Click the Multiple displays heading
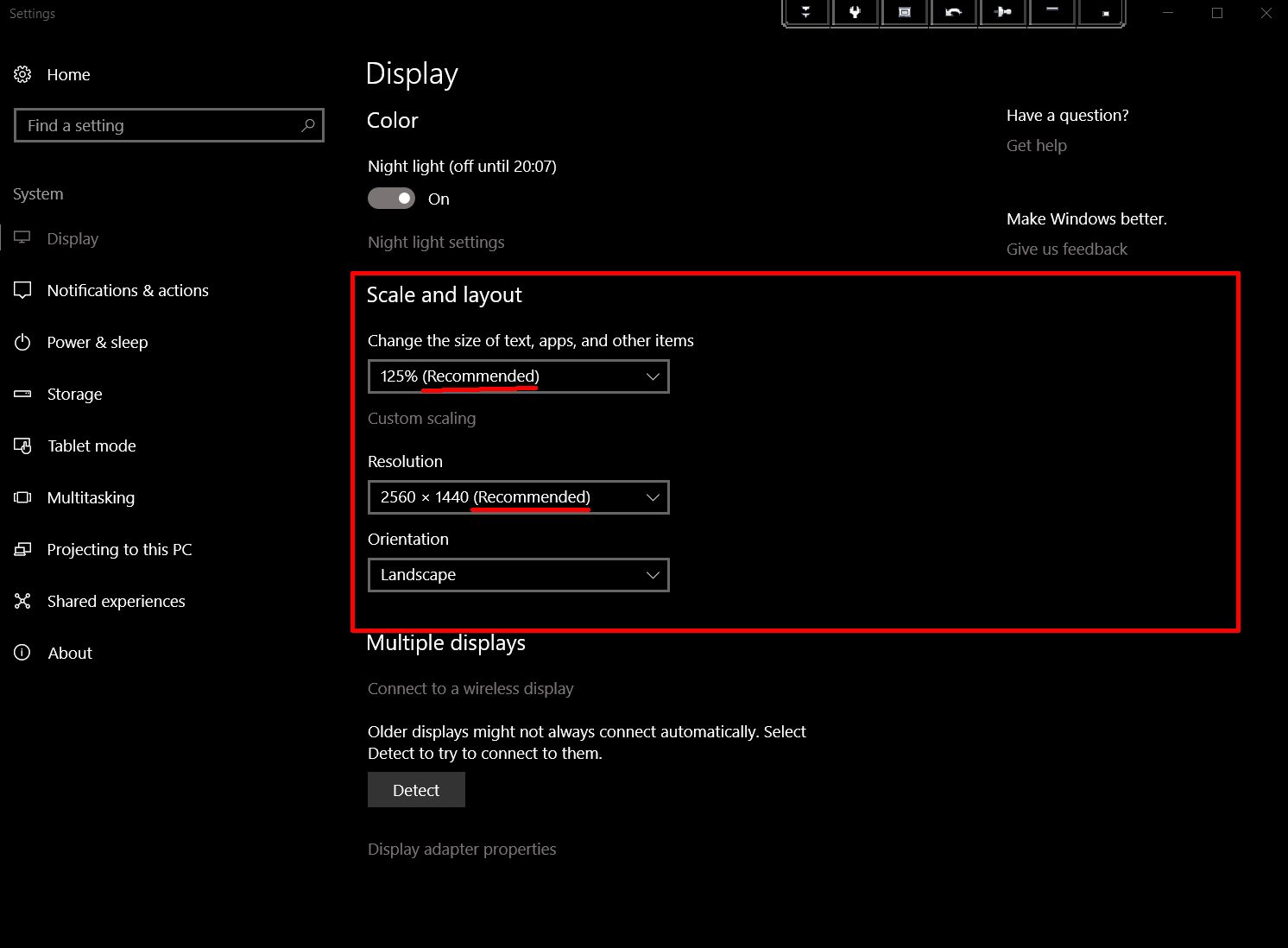The width and height of the screenshot is (1288, 948). pos(445,643)
